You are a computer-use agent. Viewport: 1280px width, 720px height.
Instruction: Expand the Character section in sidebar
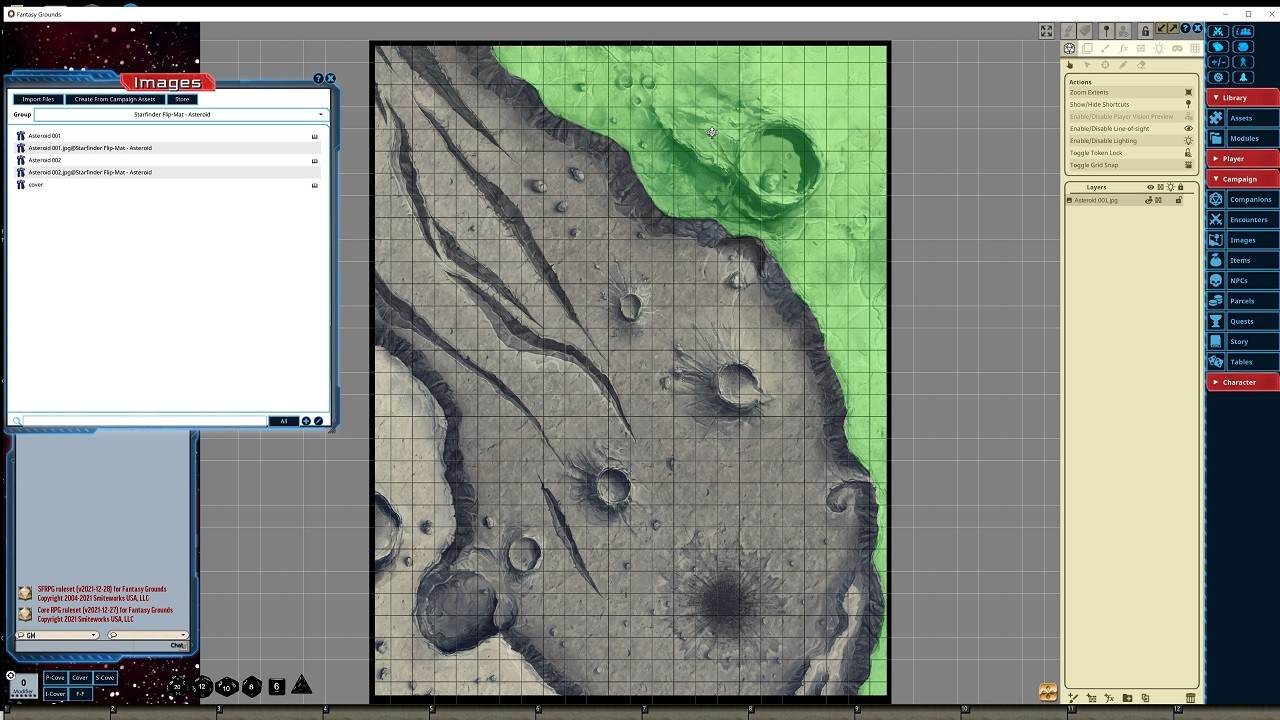(1241, 382)
